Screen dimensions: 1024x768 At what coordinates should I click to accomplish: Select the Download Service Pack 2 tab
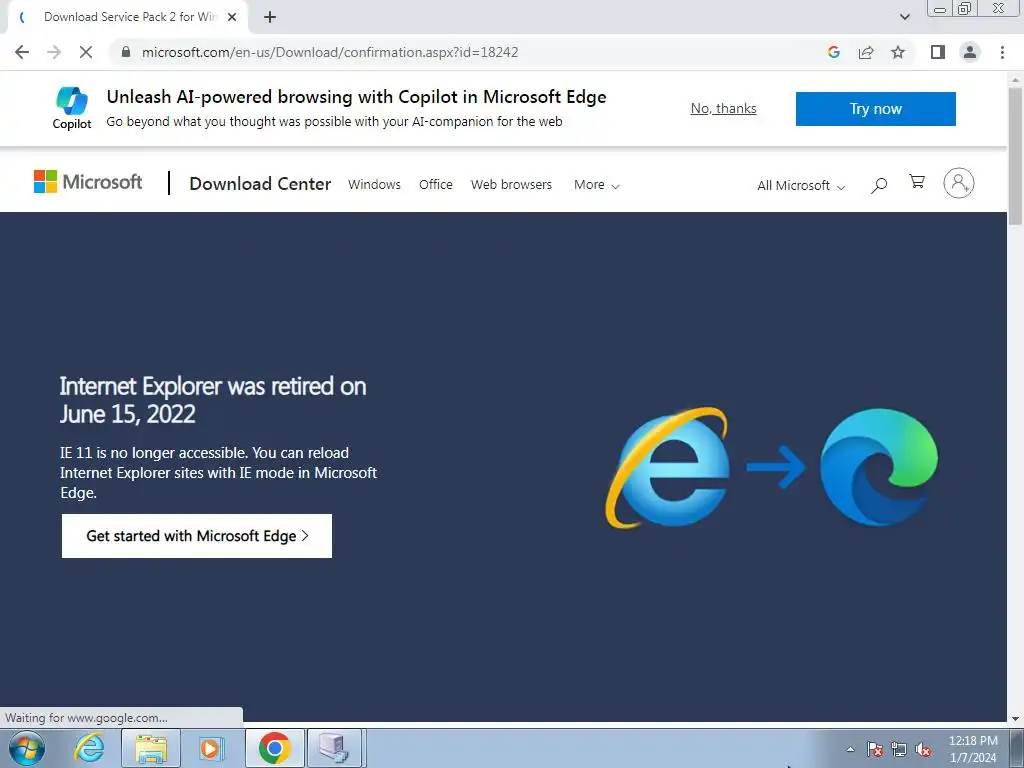(x=128, y=18)
